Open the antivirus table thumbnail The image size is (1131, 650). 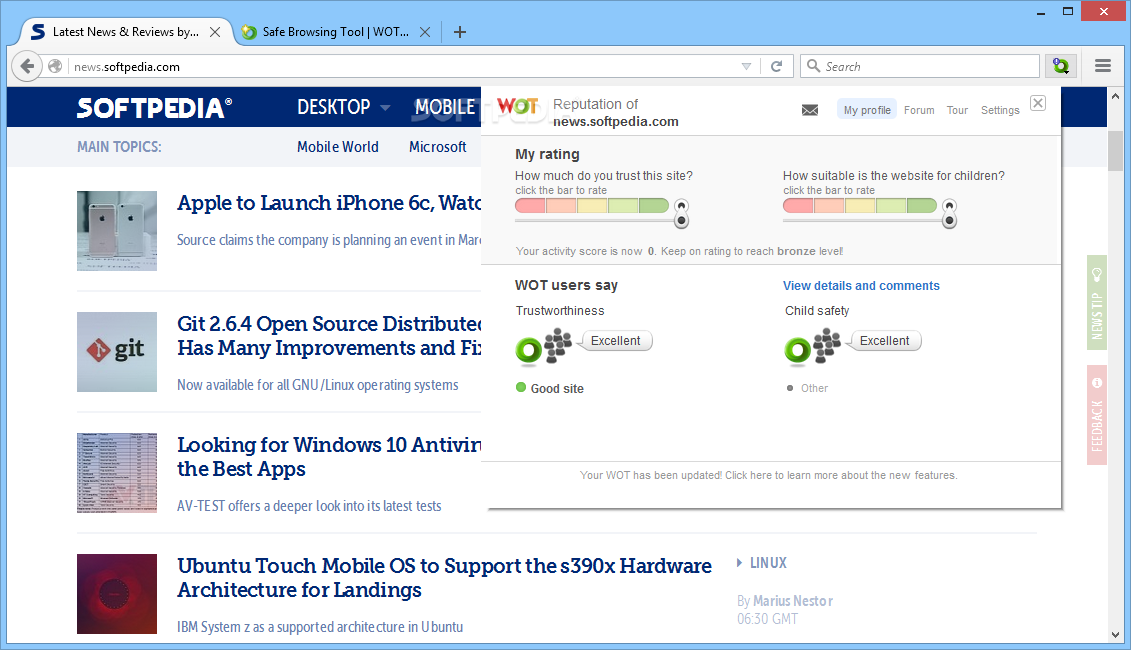pos(117,473)
